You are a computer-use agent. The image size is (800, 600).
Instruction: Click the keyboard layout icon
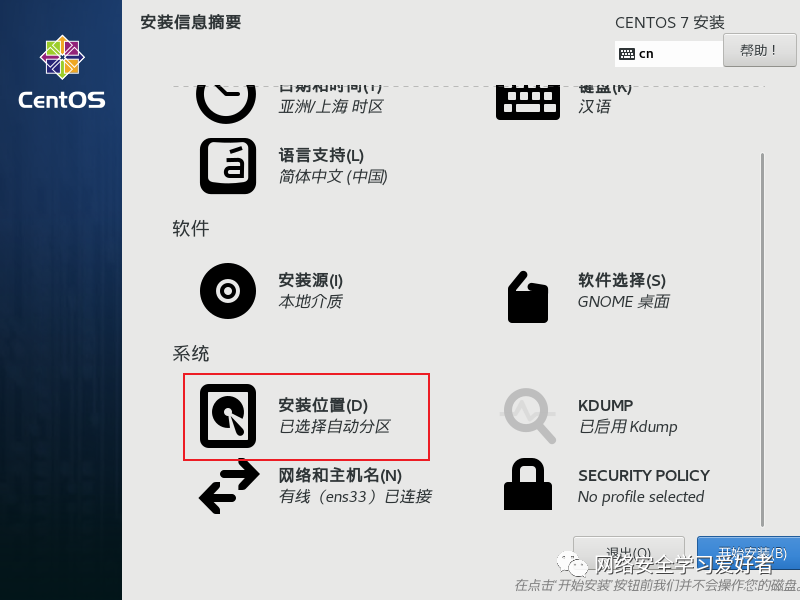click(x=528, y=103)
